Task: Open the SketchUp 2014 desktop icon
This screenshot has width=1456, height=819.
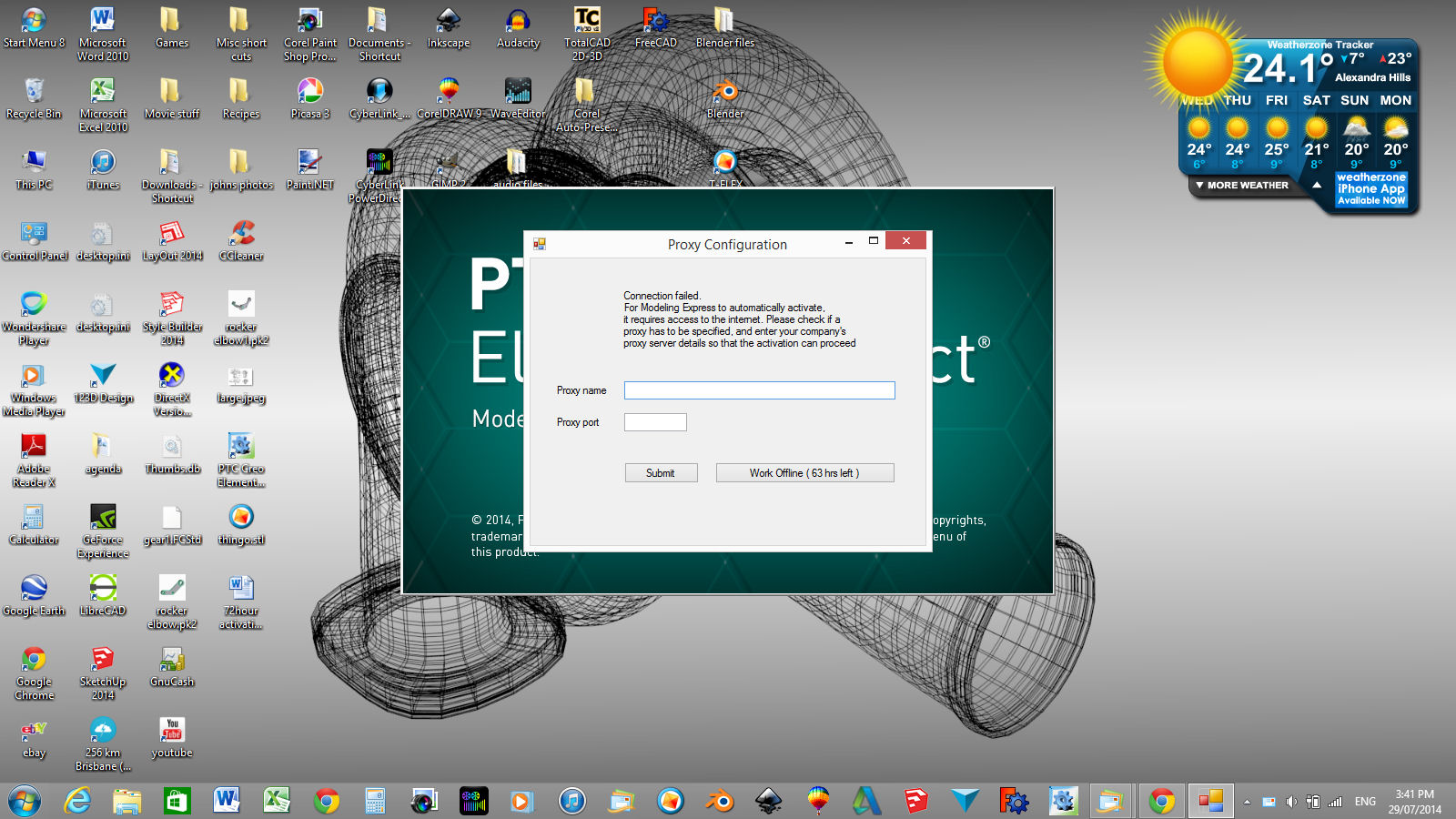Action: pos(103,672)
